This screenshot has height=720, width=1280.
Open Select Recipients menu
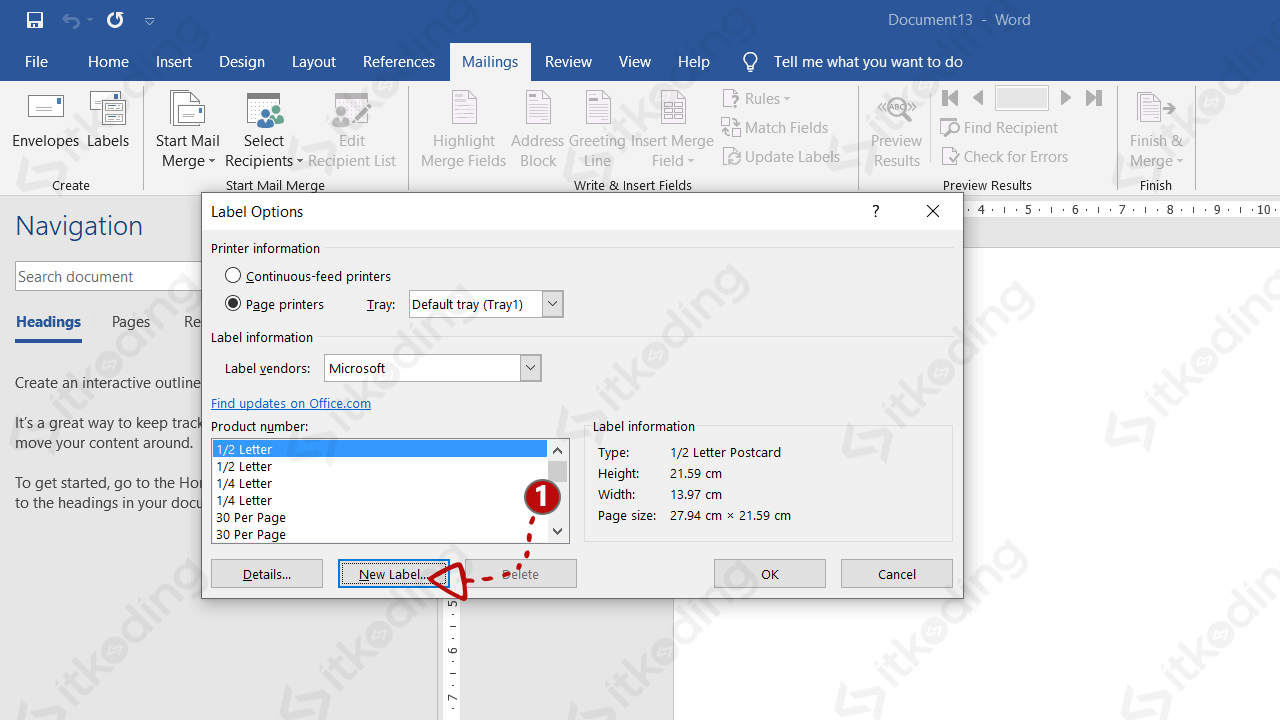click(x=264, y=131)
